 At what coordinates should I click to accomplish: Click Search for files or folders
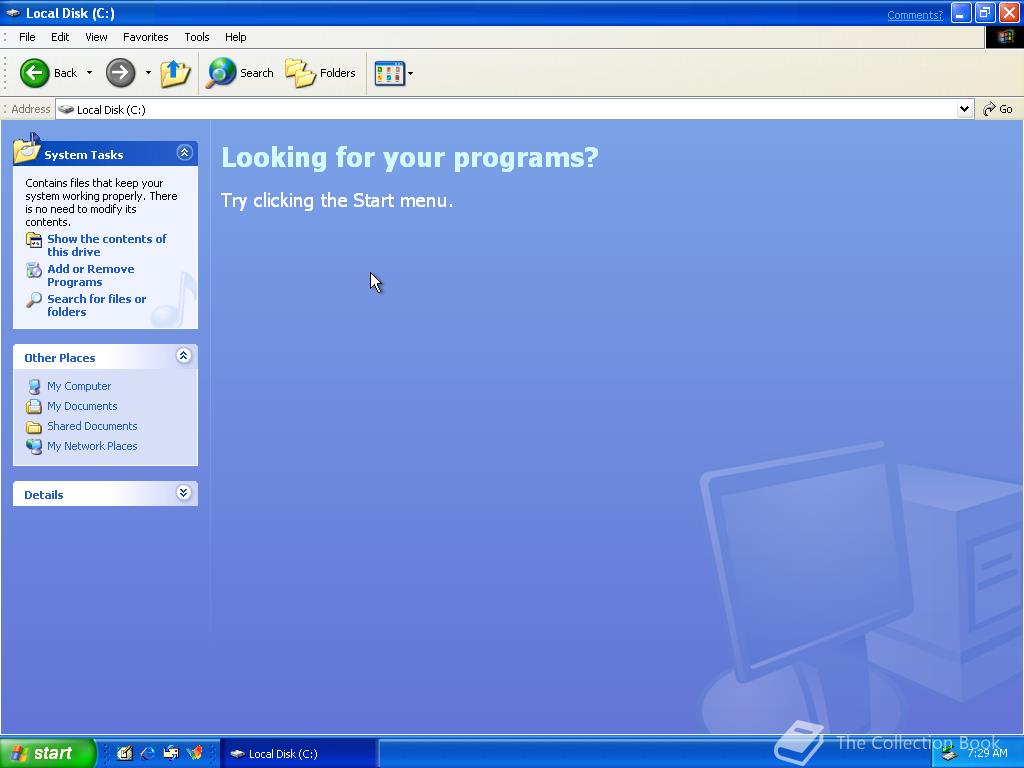click(x=97, y=305)
